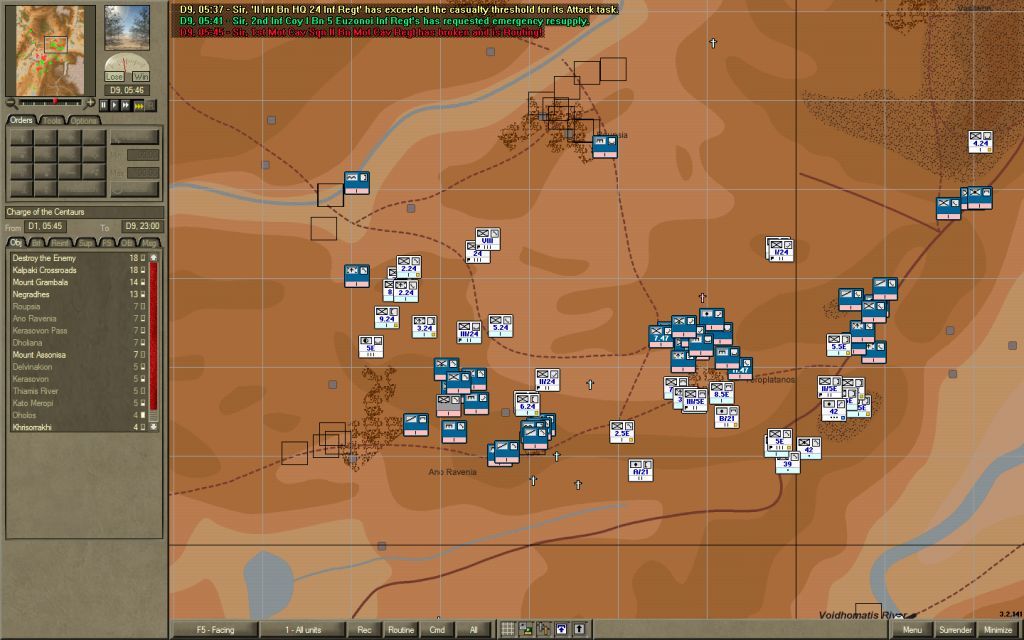Adjust the map zoom slider marker
1024x640 pixels.
click(55, 102)
